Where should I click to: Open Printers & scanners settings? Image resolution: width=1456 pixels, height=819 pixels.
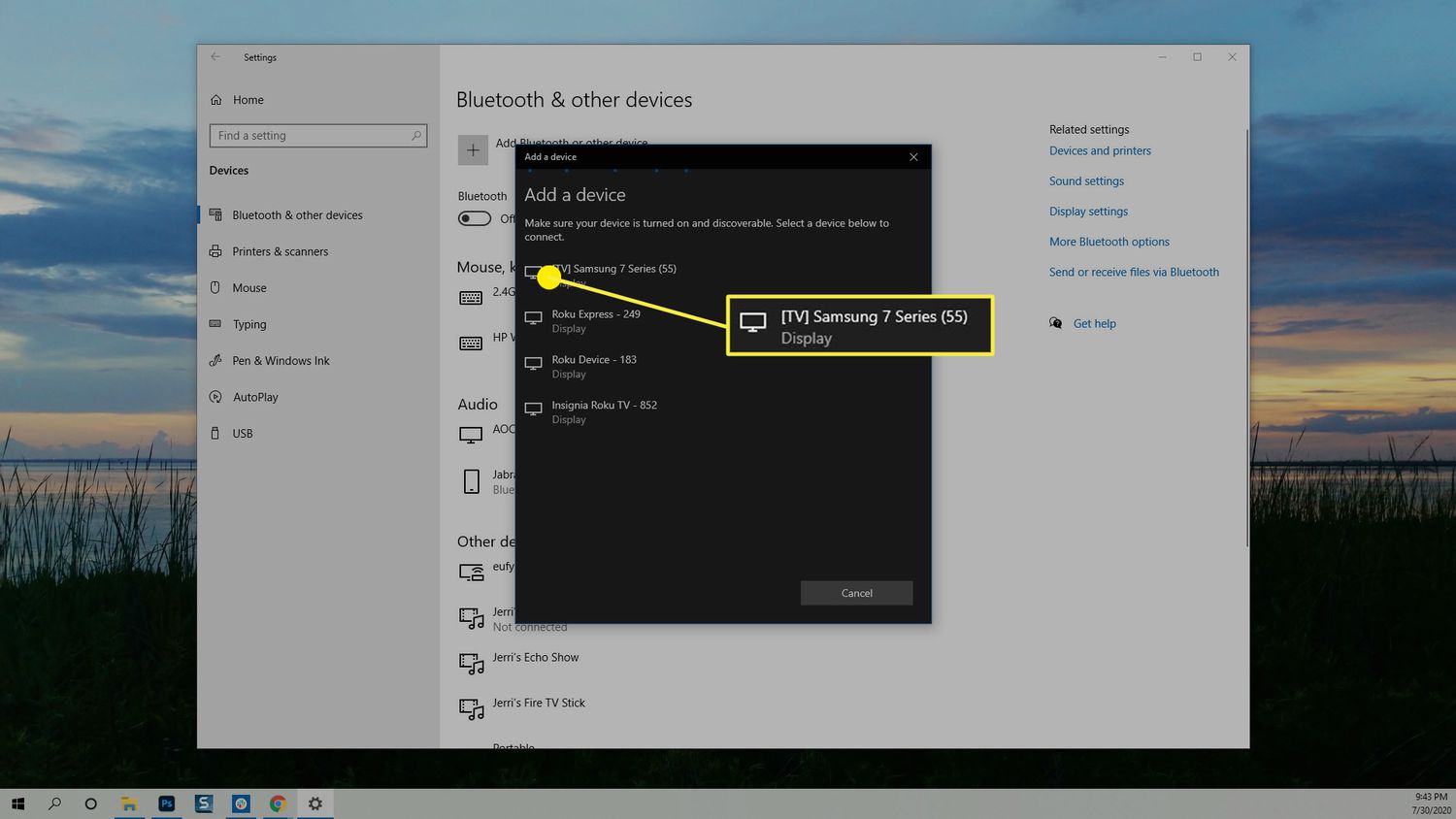[x=280, y=251]
